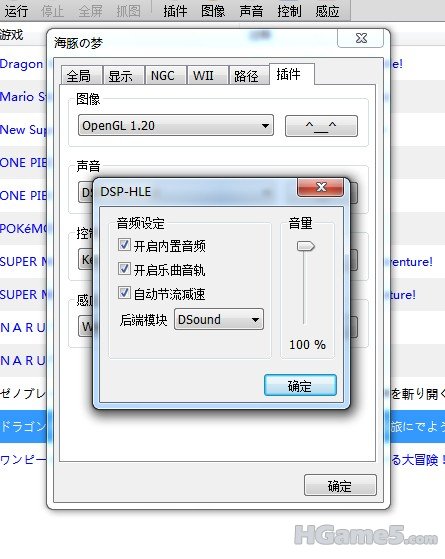Click the 运行 toolbar button
Screen dimensions: 445x559
16,11
